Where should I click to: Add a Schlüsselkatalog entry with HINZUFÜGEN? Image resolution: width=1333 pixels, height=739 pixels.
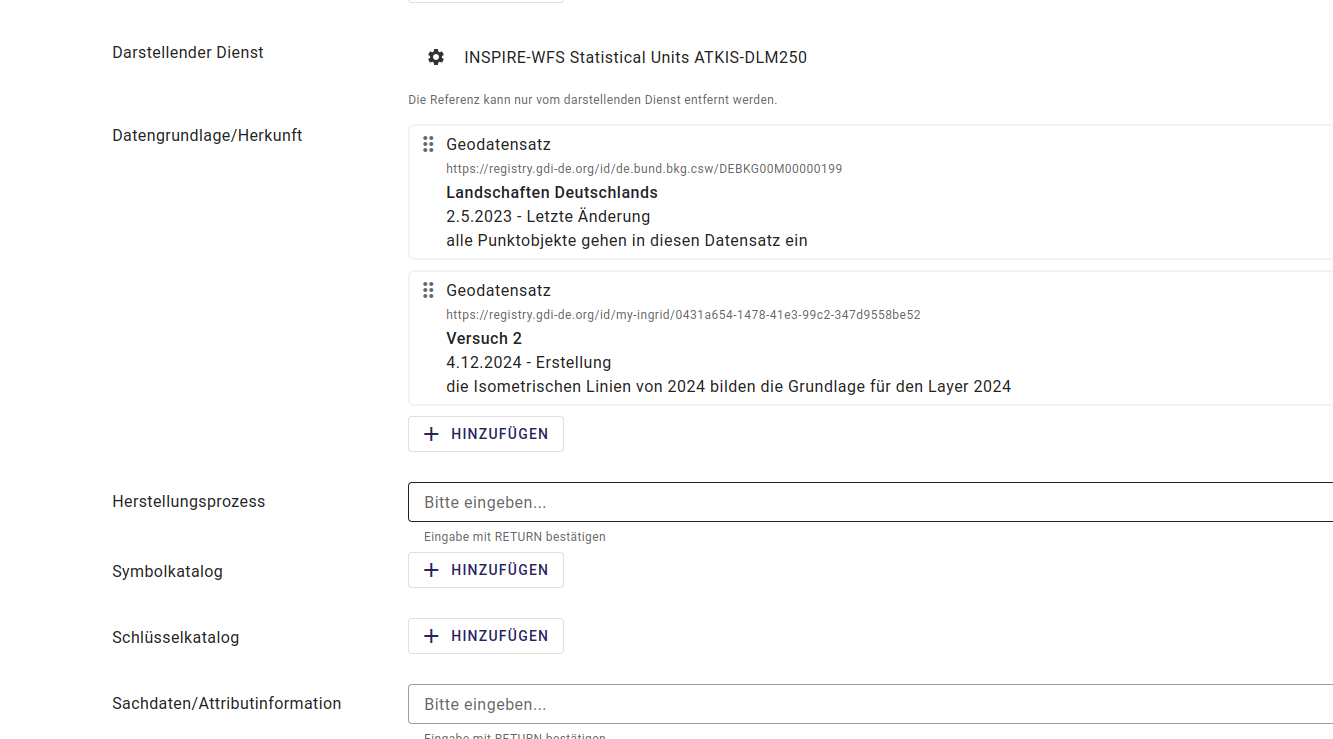click(x=485, y=635)
